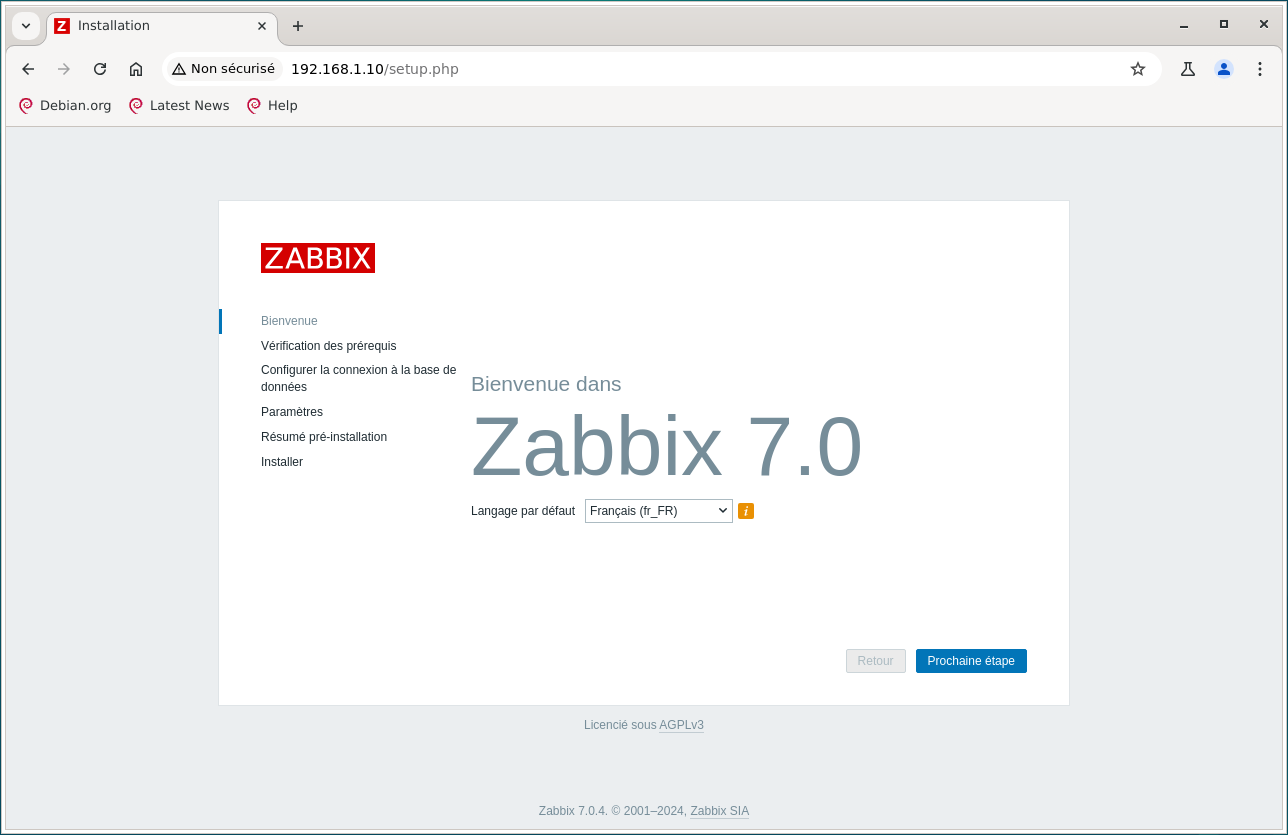Viewport: 1288px width, 835px height.
Task: Minimize the browser window
Action: click(1184, 25)
